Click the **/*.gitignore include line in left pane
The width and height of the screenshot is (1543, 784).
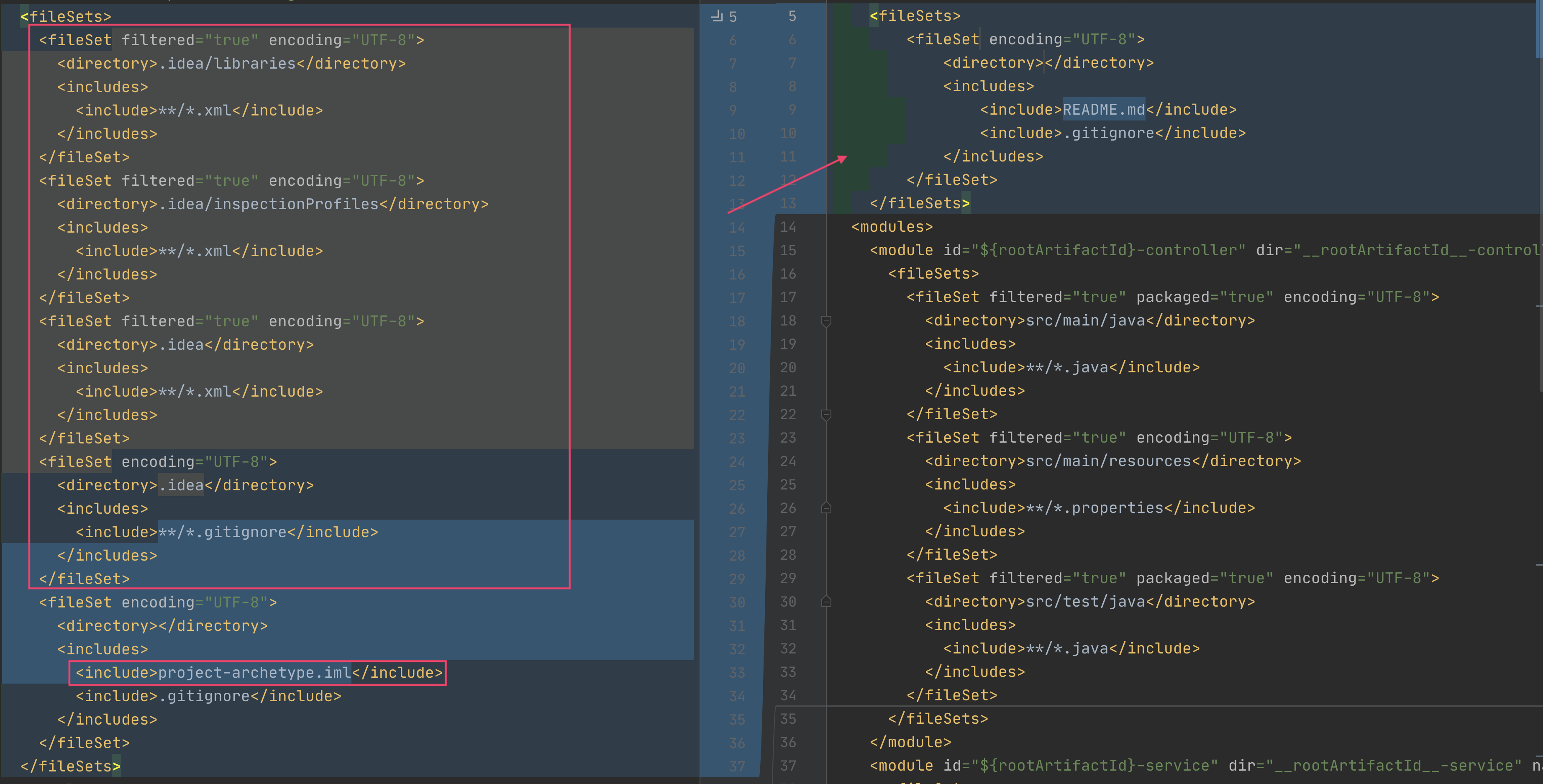pos(226,532)
